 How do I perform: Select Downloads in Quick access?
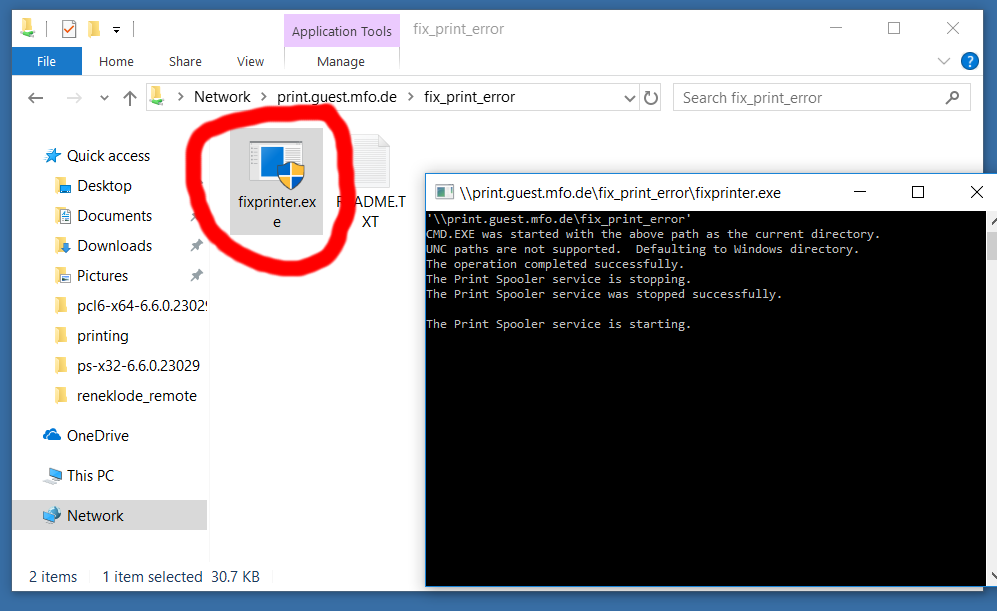coord(114,246)
